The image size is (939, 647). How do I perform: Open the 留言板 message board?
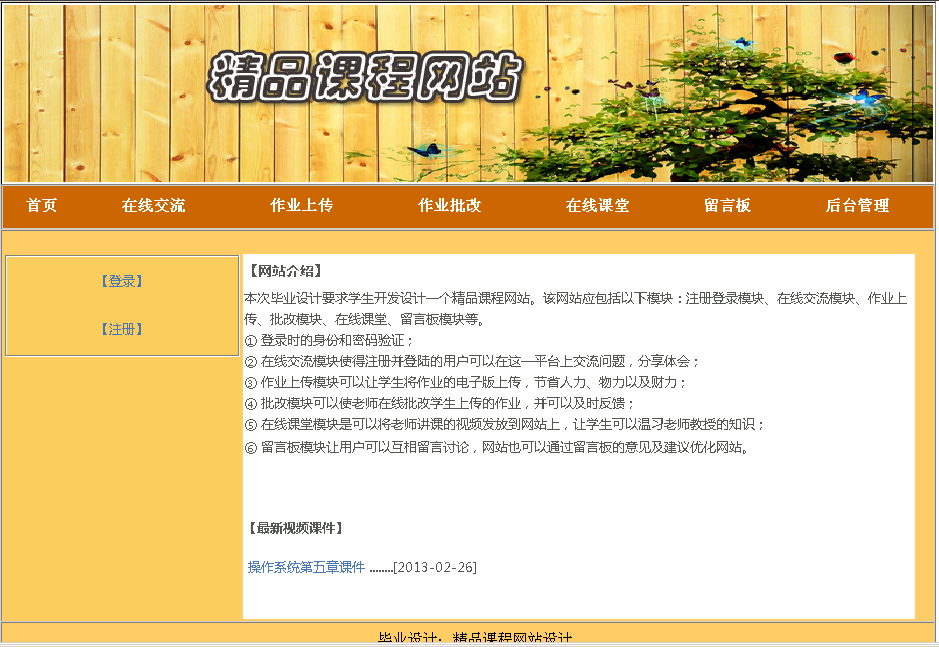click(727, 206)
